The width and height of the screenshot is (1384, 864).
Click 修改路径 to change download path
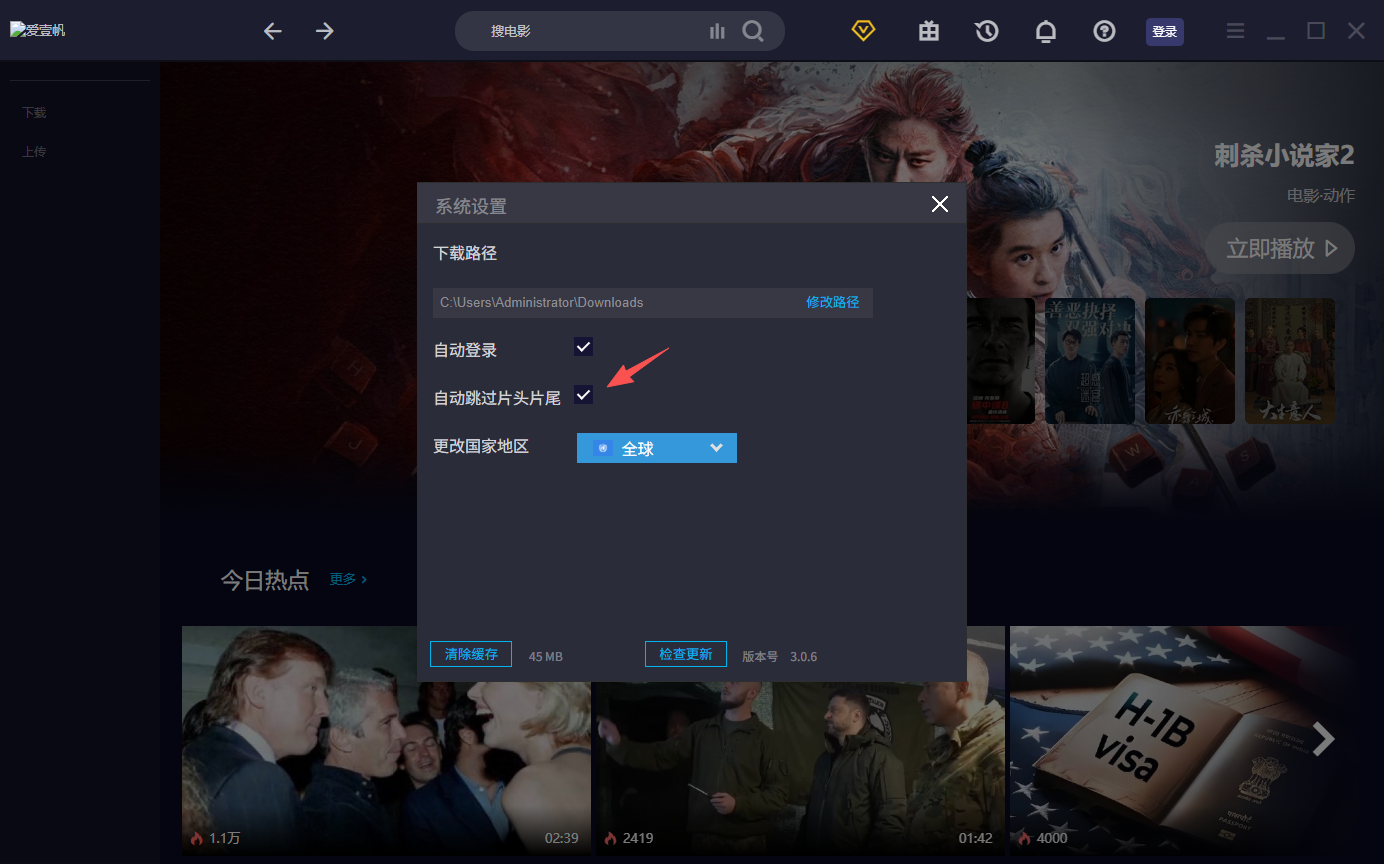832,302
